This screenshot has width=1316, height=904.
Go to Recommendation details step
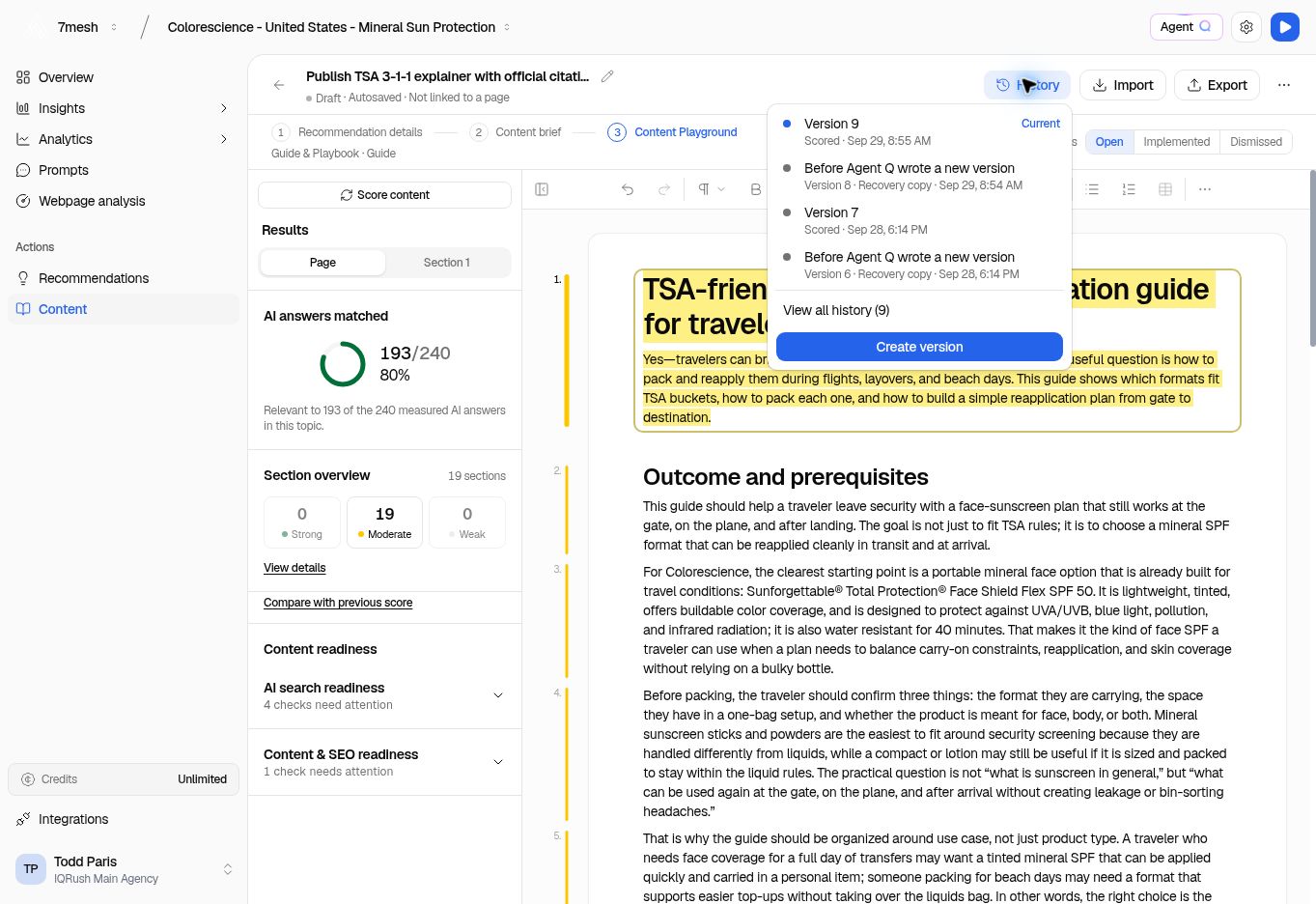[348, 132]
